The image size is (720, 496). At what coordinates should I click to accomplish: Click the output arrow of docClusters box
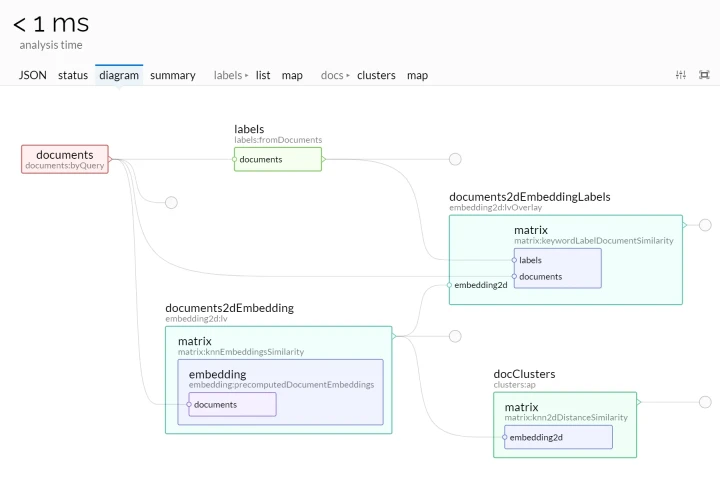tap(639, 402)
